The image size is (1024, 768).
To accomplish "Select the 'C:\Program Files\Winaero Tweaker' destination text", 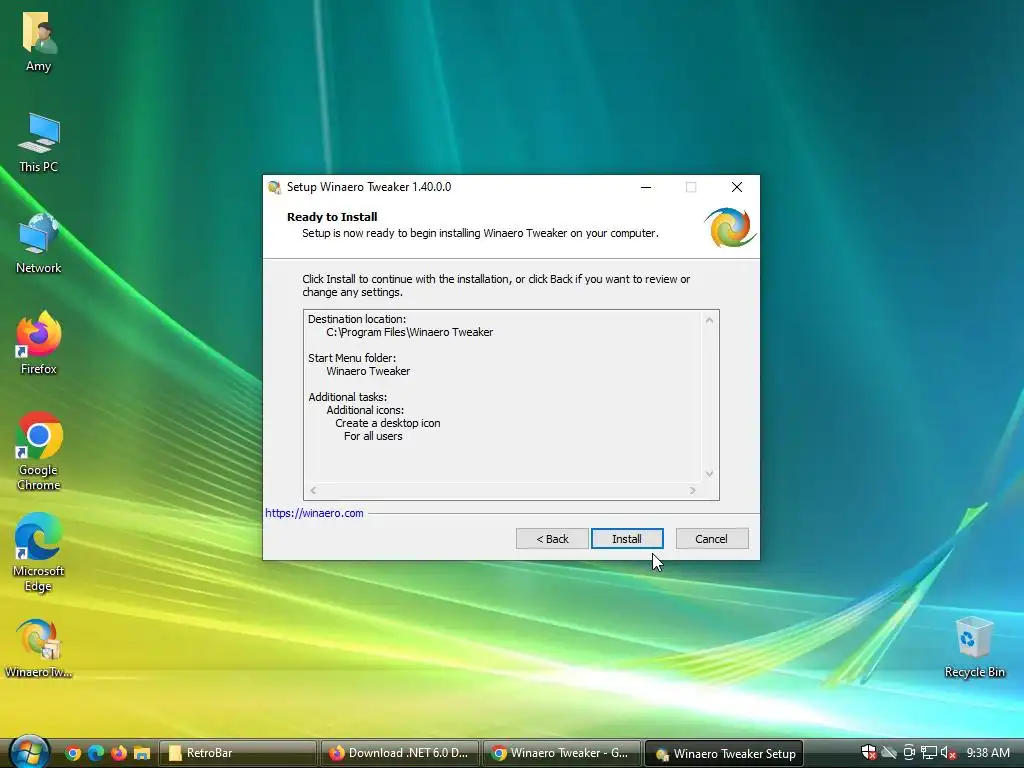I will pyautogui.click(x=409, y=332).
